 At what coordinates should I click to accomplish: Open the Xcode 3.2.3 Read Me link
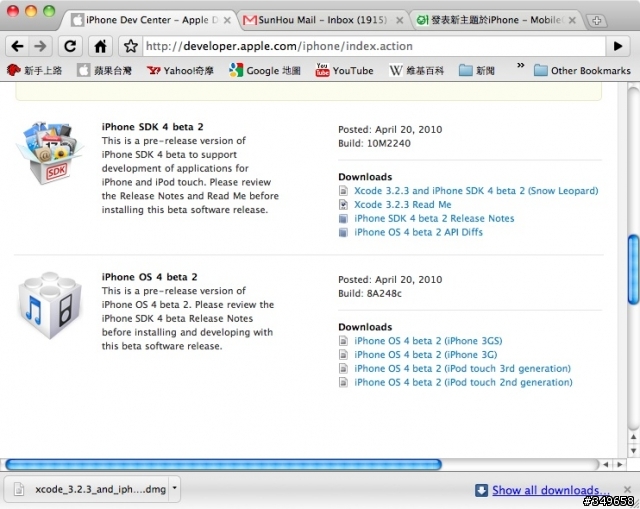coord(402,204)
